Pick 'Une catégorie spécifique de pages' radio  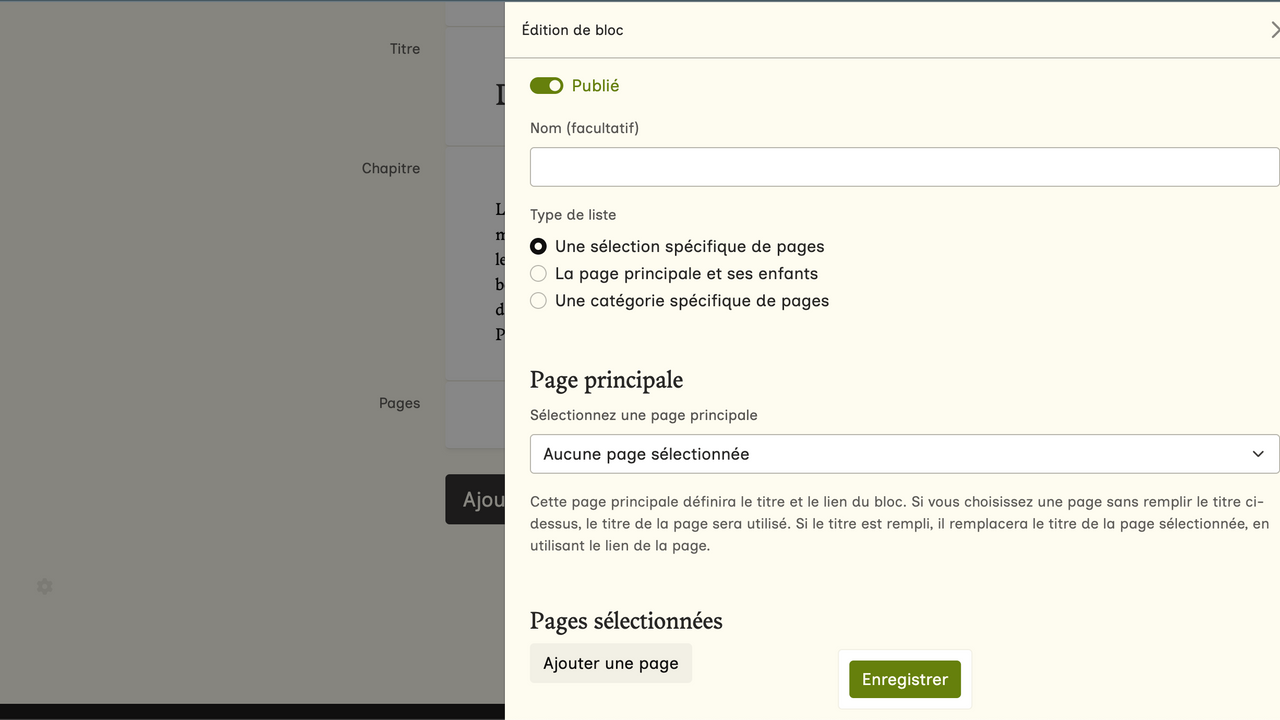point(538,300)
